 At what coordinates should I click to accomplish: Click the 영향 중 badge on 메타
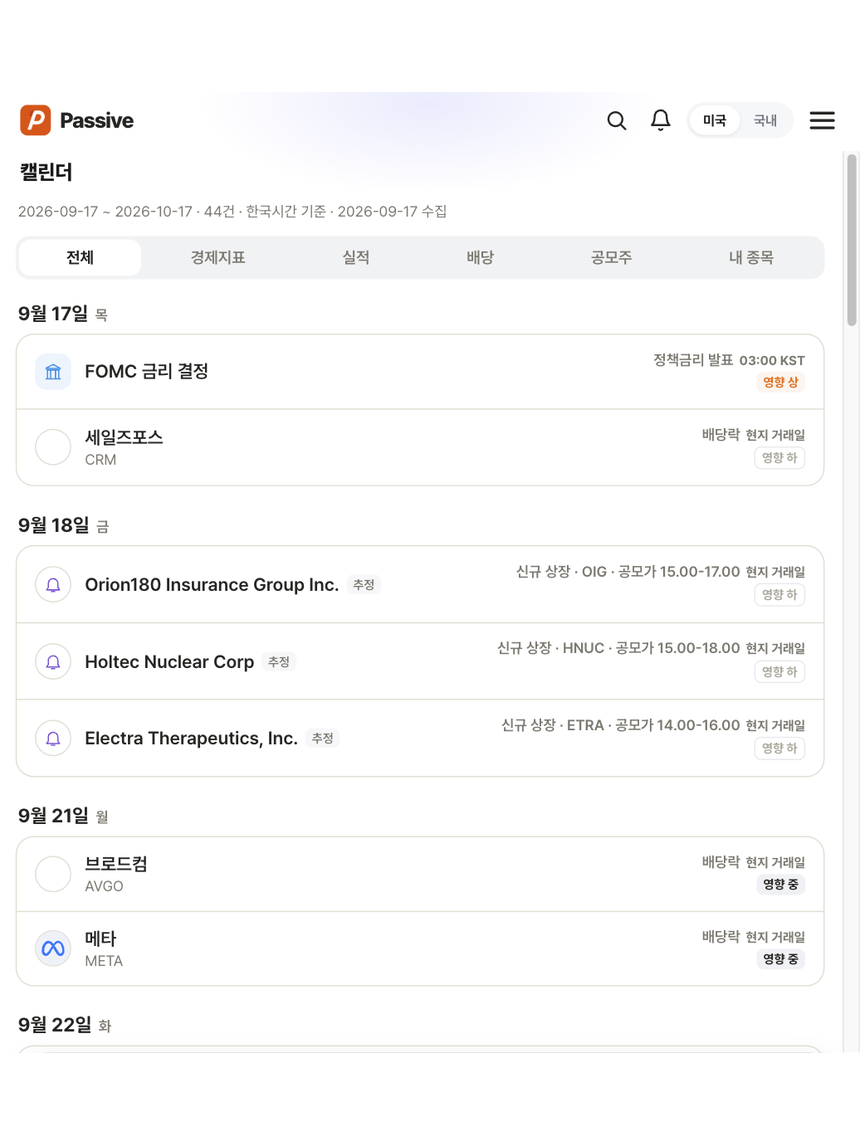click(780, 959)
